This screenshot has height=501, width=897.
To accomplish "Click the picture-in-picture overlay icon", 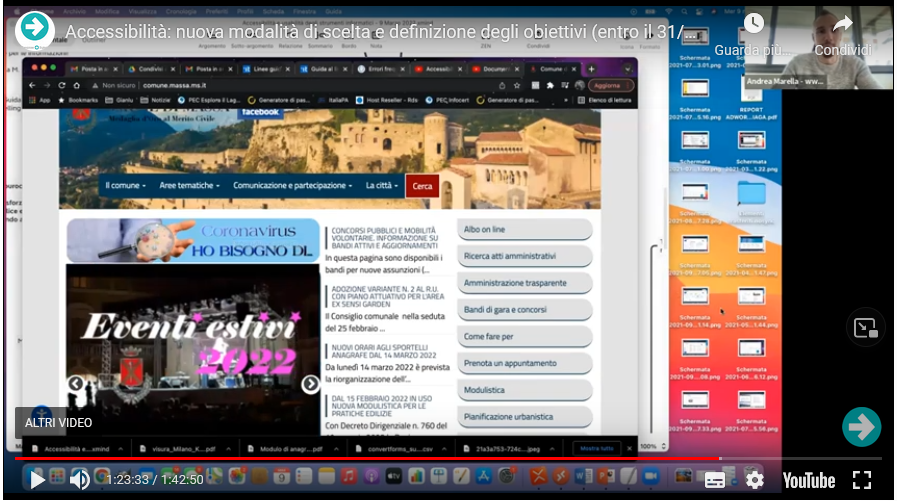I will 865,328.
